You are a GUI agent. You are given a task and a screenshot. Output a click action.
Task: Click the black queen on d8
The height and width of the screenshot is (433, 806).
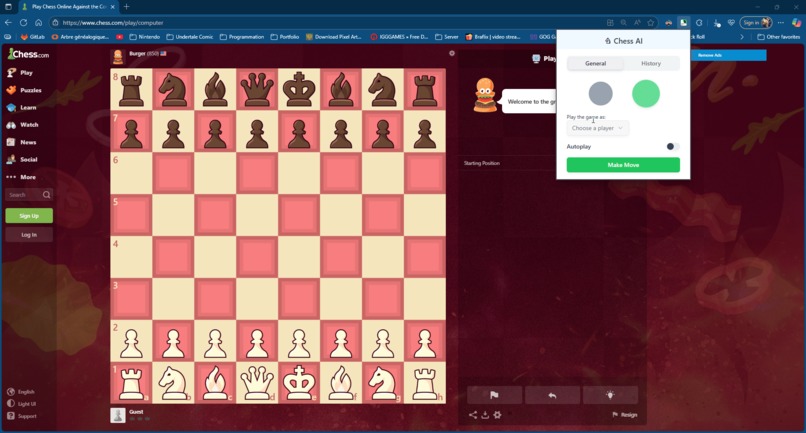click(x=257, y=89)
